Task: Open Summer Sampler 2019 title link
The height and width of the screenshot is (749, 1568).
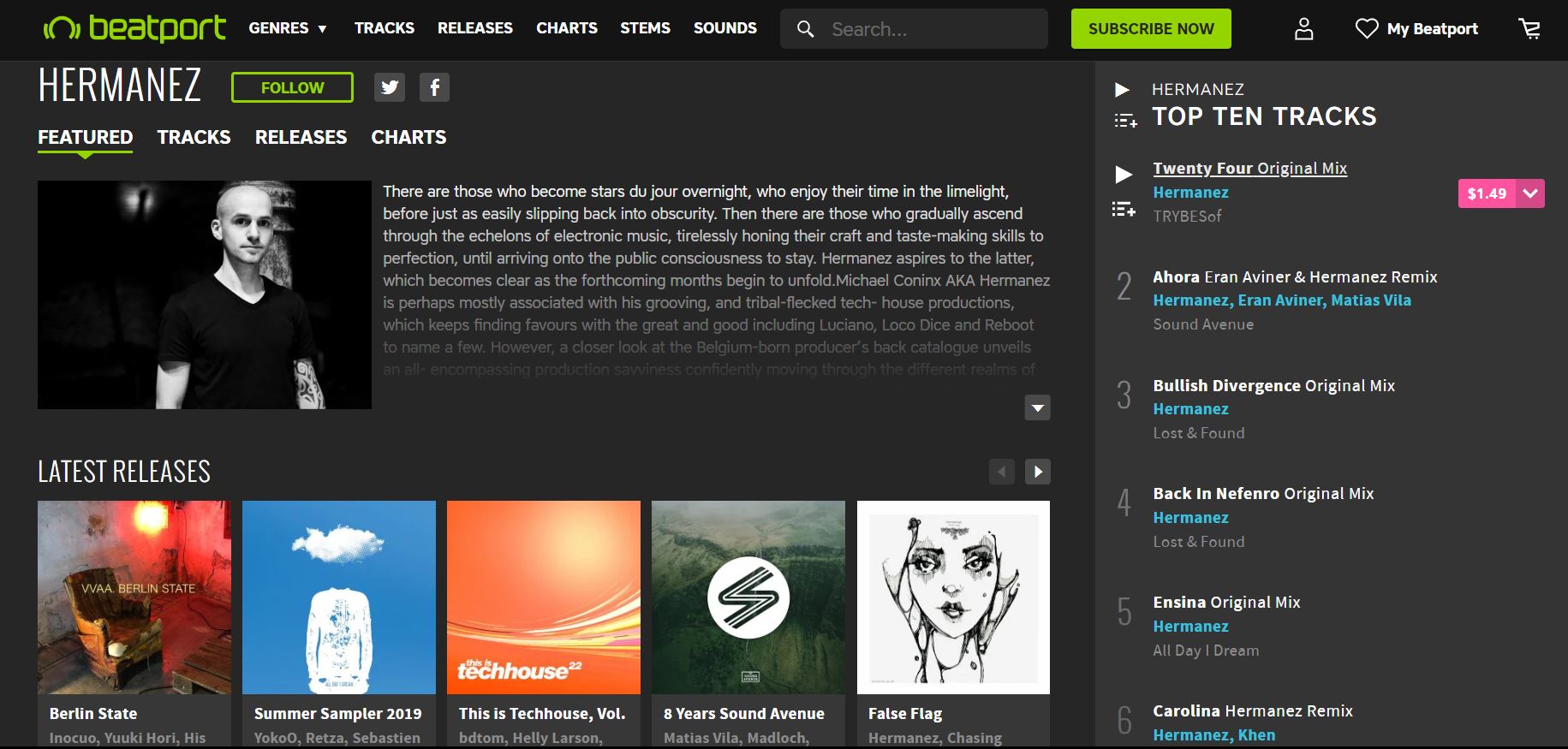Action: point(338,714)
